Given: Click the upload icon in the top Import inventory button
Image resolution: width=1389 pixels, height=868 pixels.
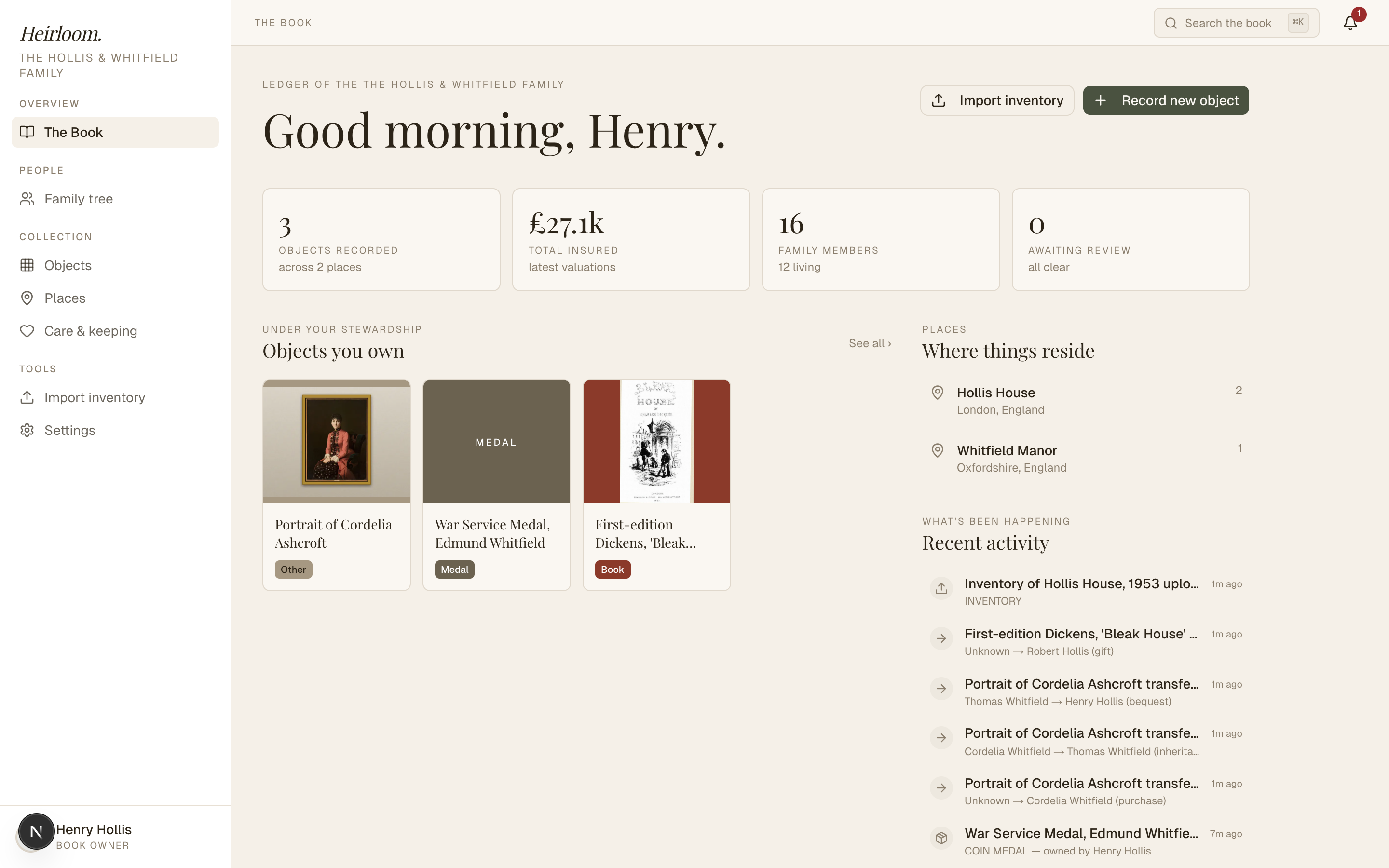Looking at the screenshot, I should click(x=939, y=100).
